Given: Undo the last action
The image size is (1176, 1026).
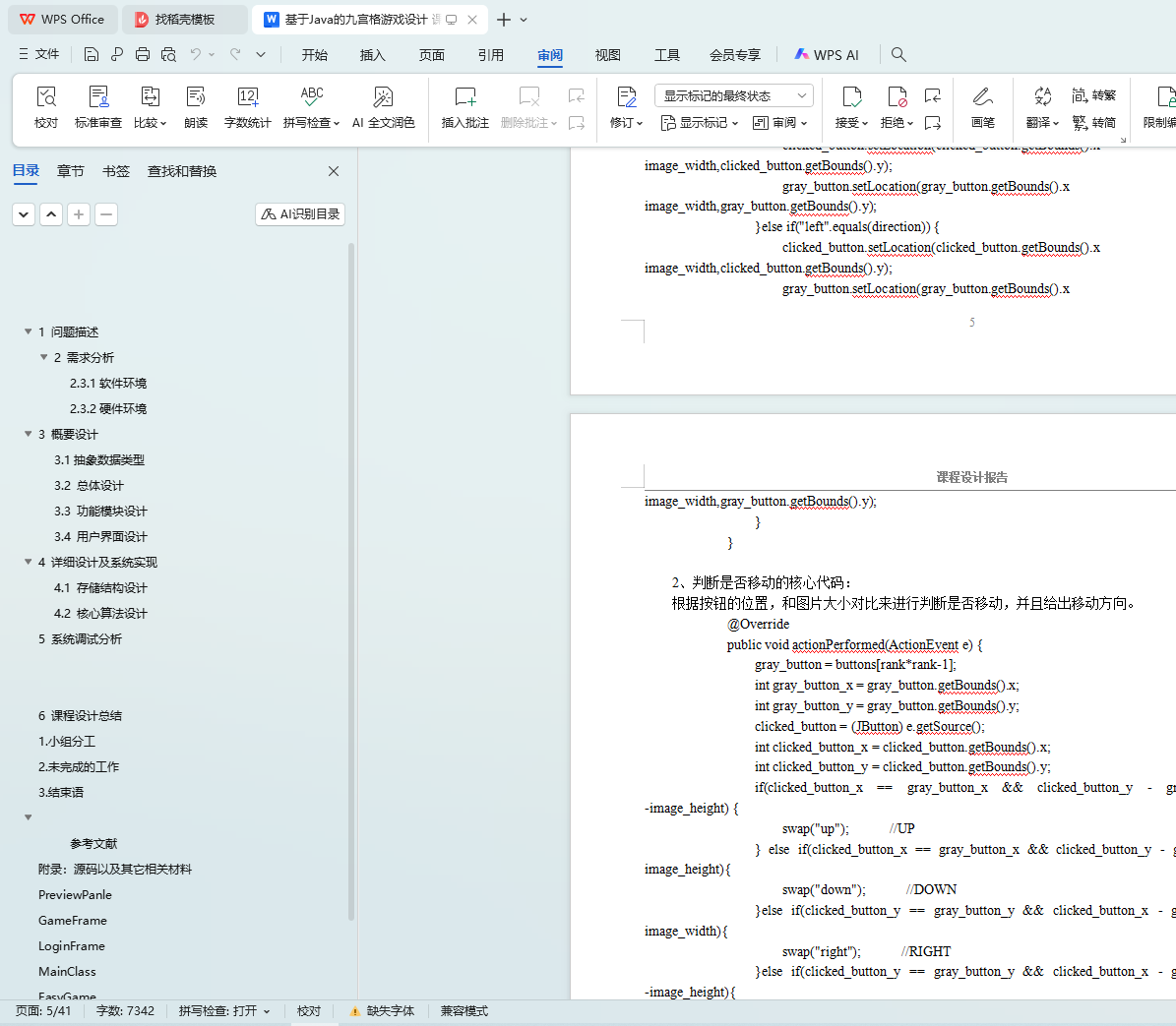Looking at the screenshot, I should pos(196,54).
